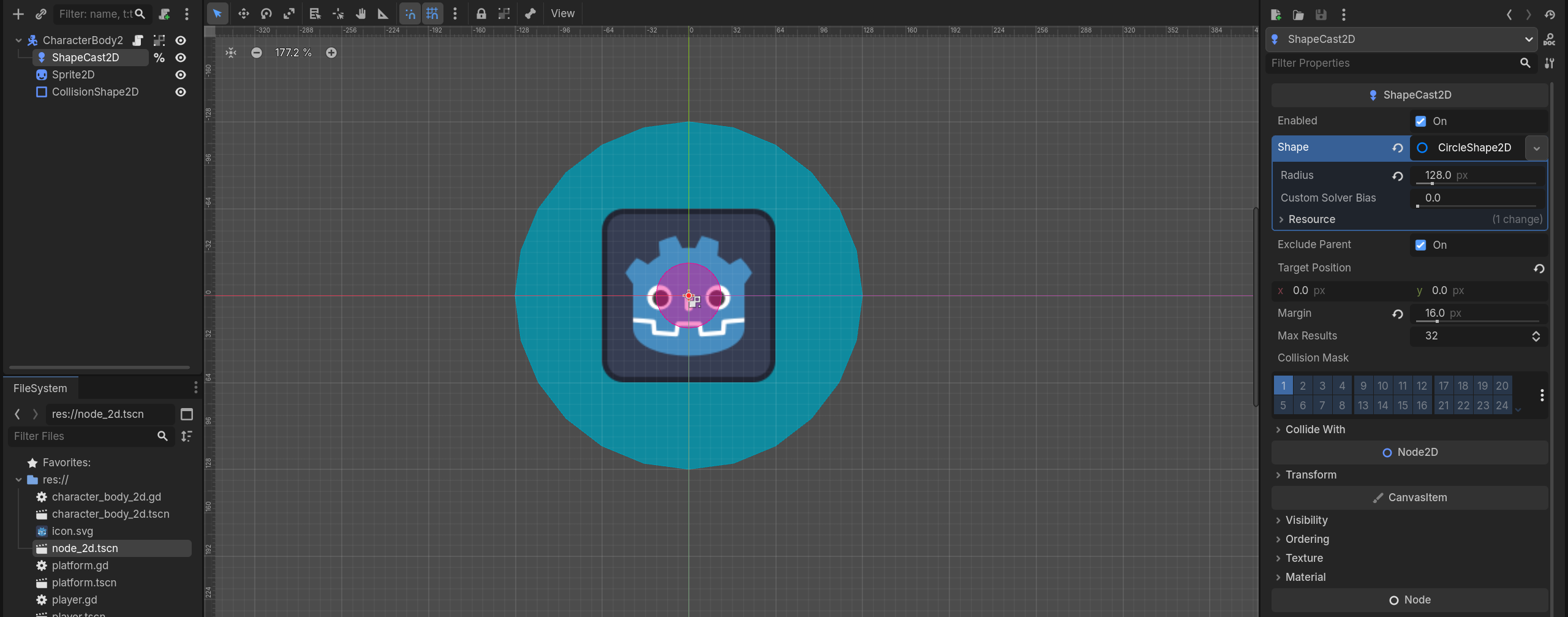Lock the selected node

click(481, 13)
